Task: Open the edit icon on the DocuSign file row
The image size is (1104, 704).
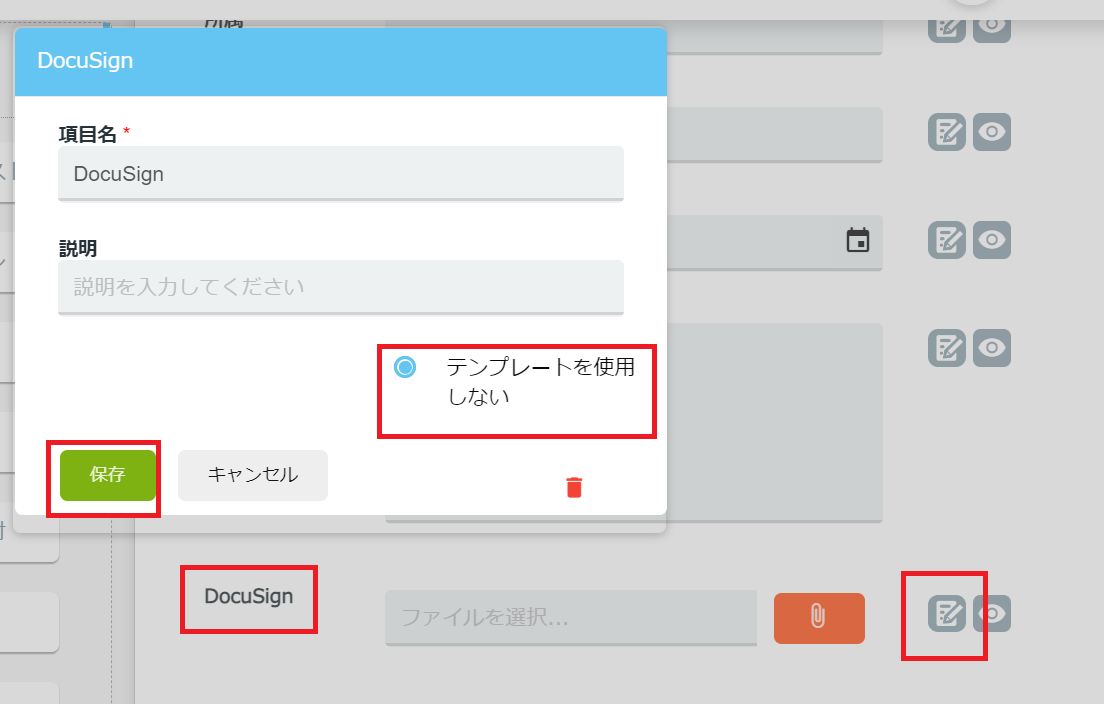Action: click(x=946, y=613)
